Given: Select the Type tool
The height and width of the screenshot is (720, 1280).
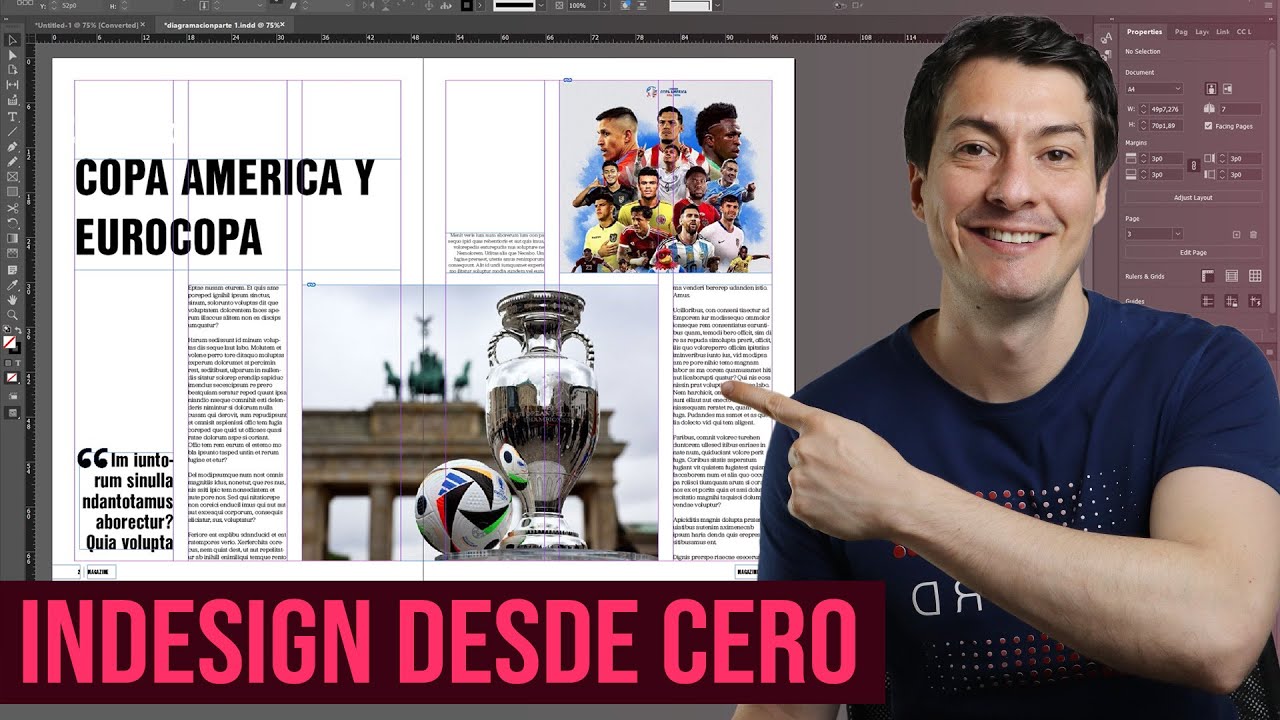Looking at the screenshot, I should pyautogui.click(x=12, y=117).
